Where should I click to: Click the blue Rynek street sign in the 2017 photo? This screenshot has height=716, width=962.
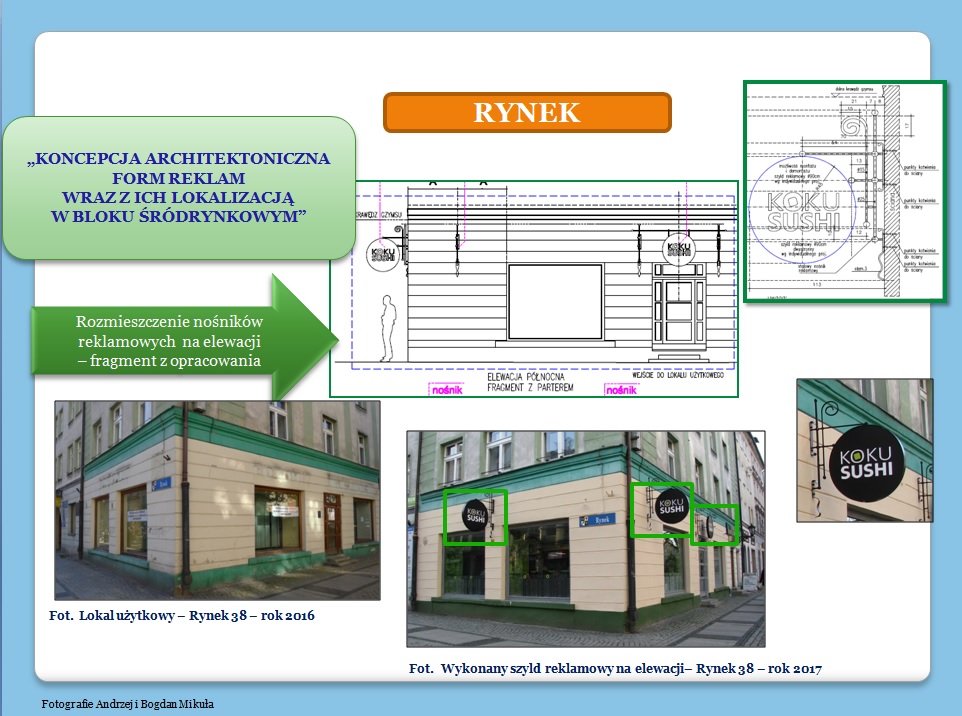tap(596, 520)
